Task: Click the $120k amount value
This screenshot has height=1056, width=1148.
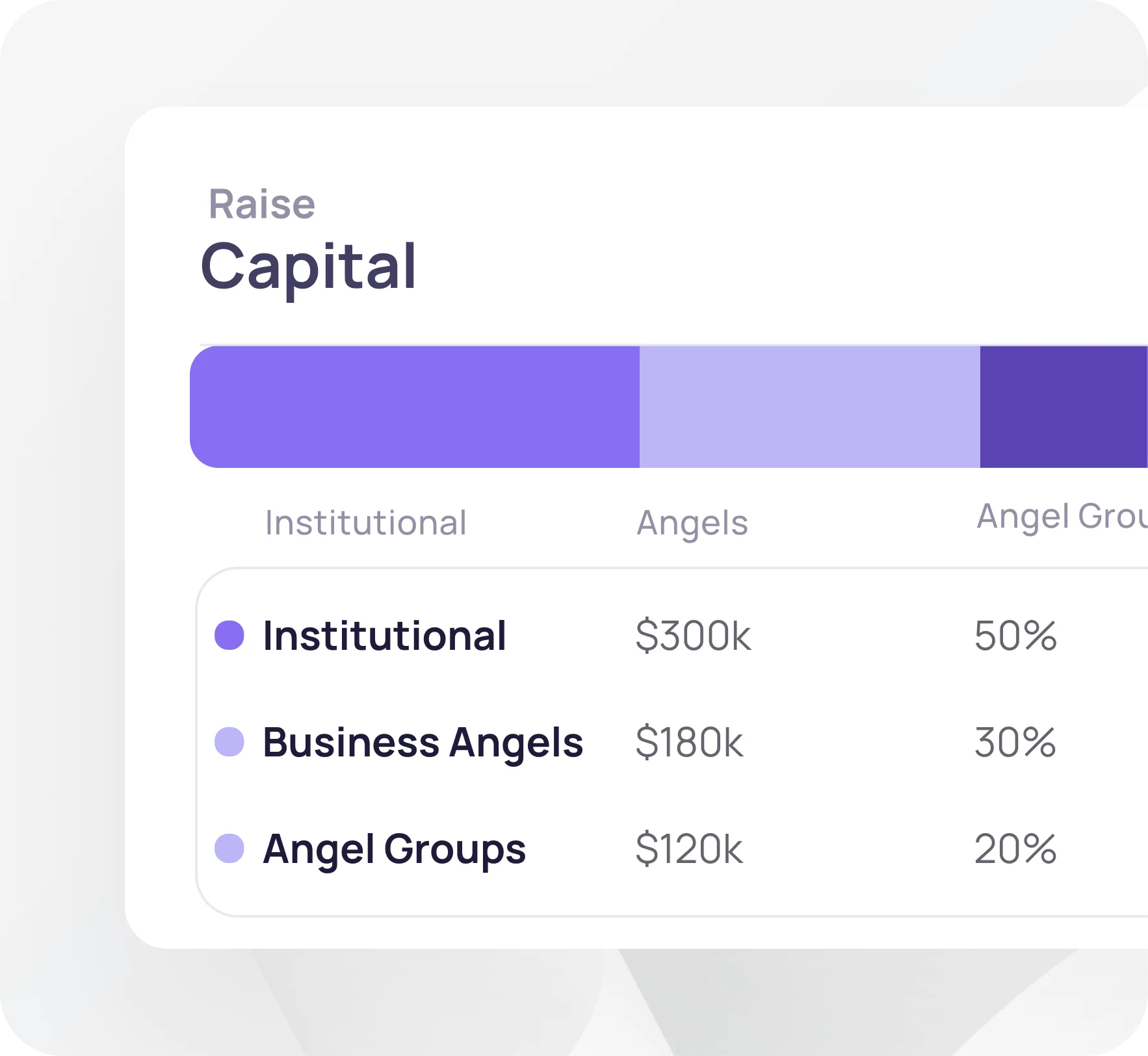Action: [689, 848]
